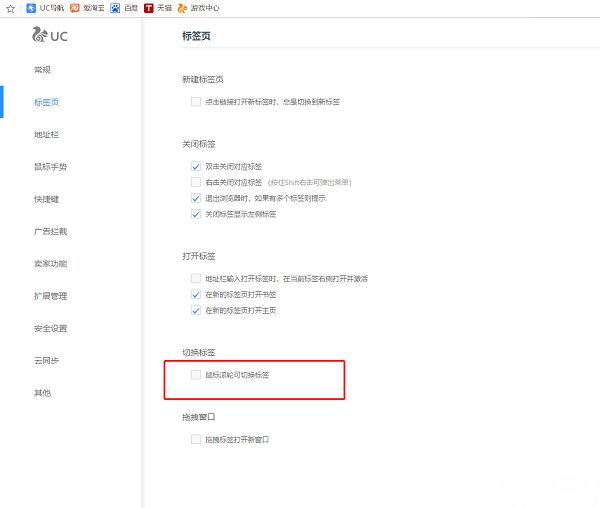Go to 常规 settings section
Screen dimensions: 600x508
click(x=42, y=70)
